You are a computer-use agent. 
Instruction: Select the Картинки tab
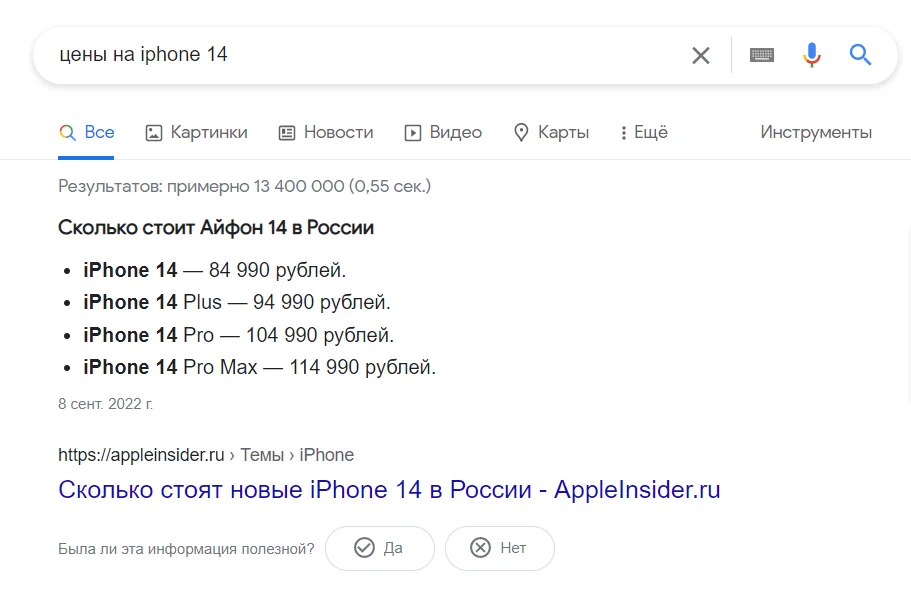(209, 132)
